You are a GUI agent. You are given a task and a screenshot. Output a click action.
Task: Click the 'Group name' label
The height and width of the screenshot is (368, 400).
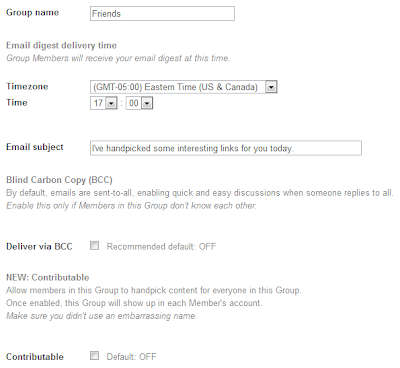tap(33, 13)
